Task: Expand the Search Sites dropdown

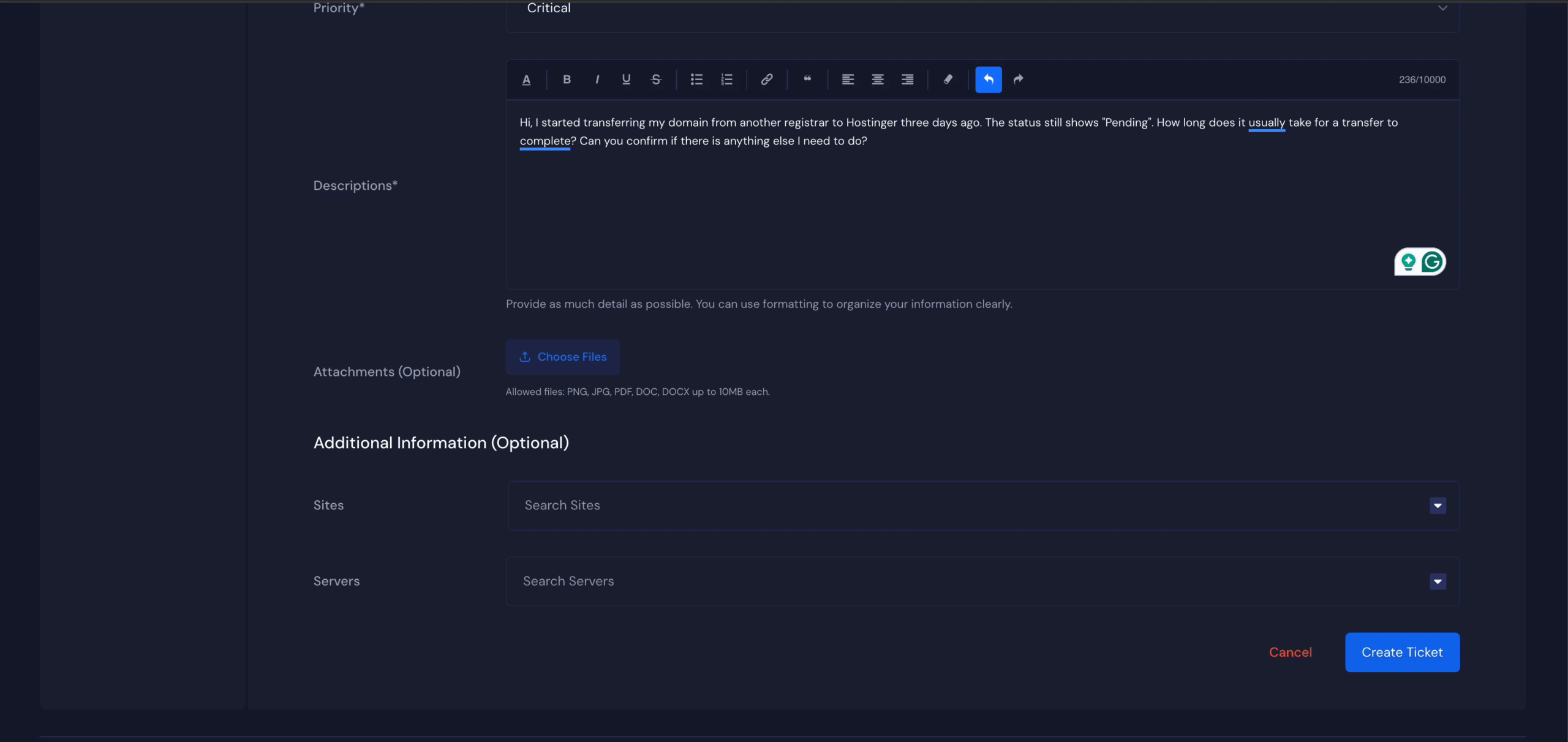Action: pyautogui.click(x=1438, y=506)
